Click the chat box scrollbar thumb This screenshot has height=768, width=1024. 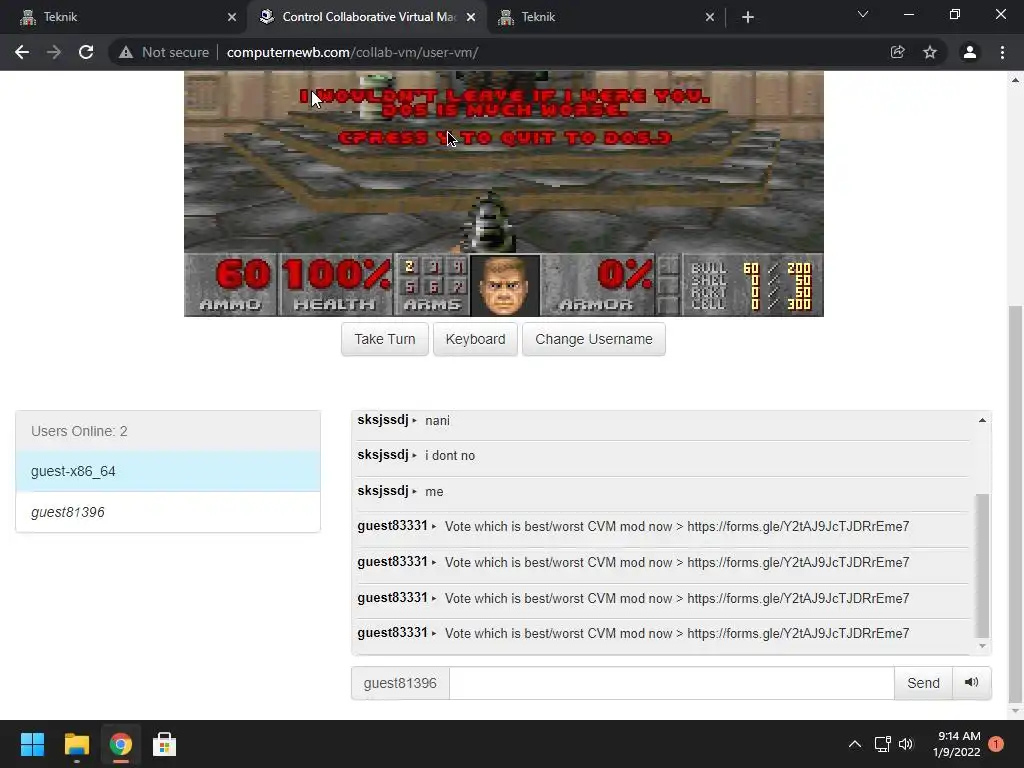(x=982, y=566)
